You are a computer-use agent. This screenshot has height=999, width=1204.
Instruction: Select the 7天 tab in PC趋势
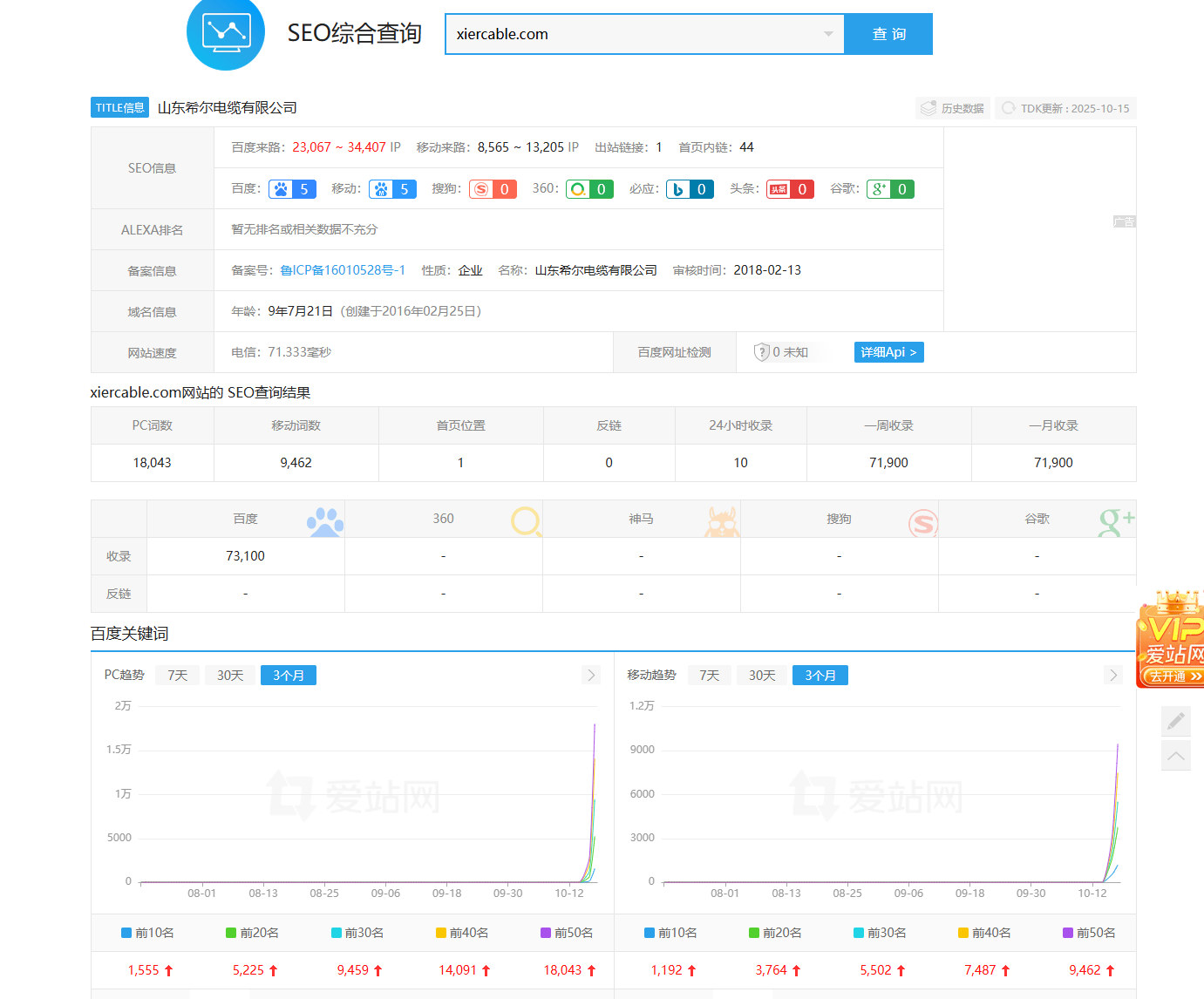[177, 676]
